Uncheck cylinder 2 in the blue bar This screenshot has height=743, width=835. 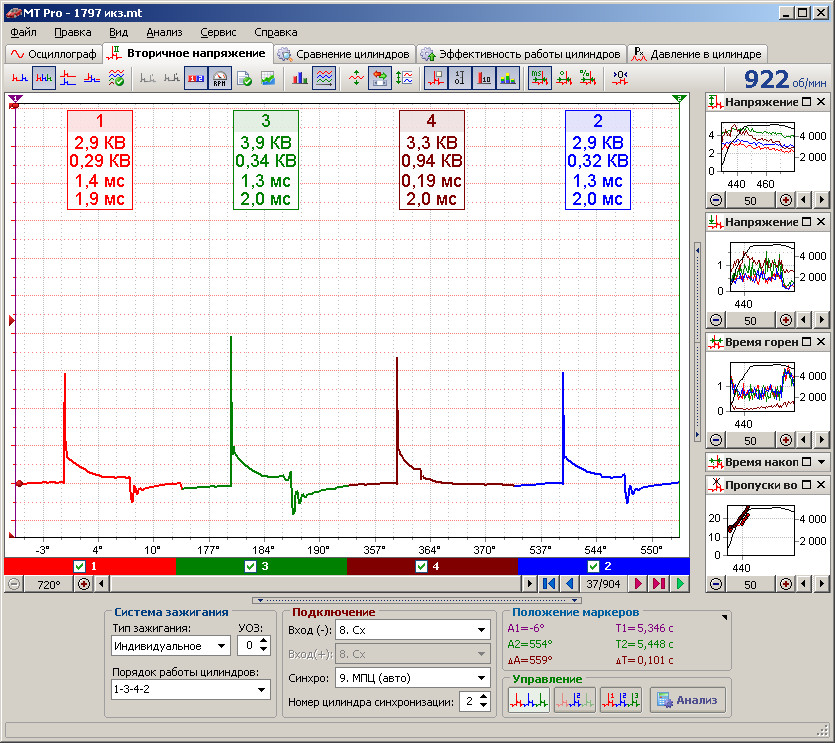(593, 566)
